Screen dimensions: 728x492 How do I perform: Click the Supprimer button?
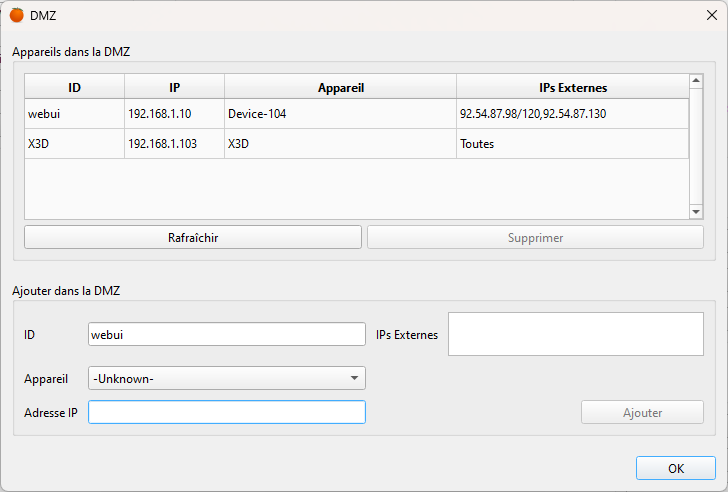point(535,238)
